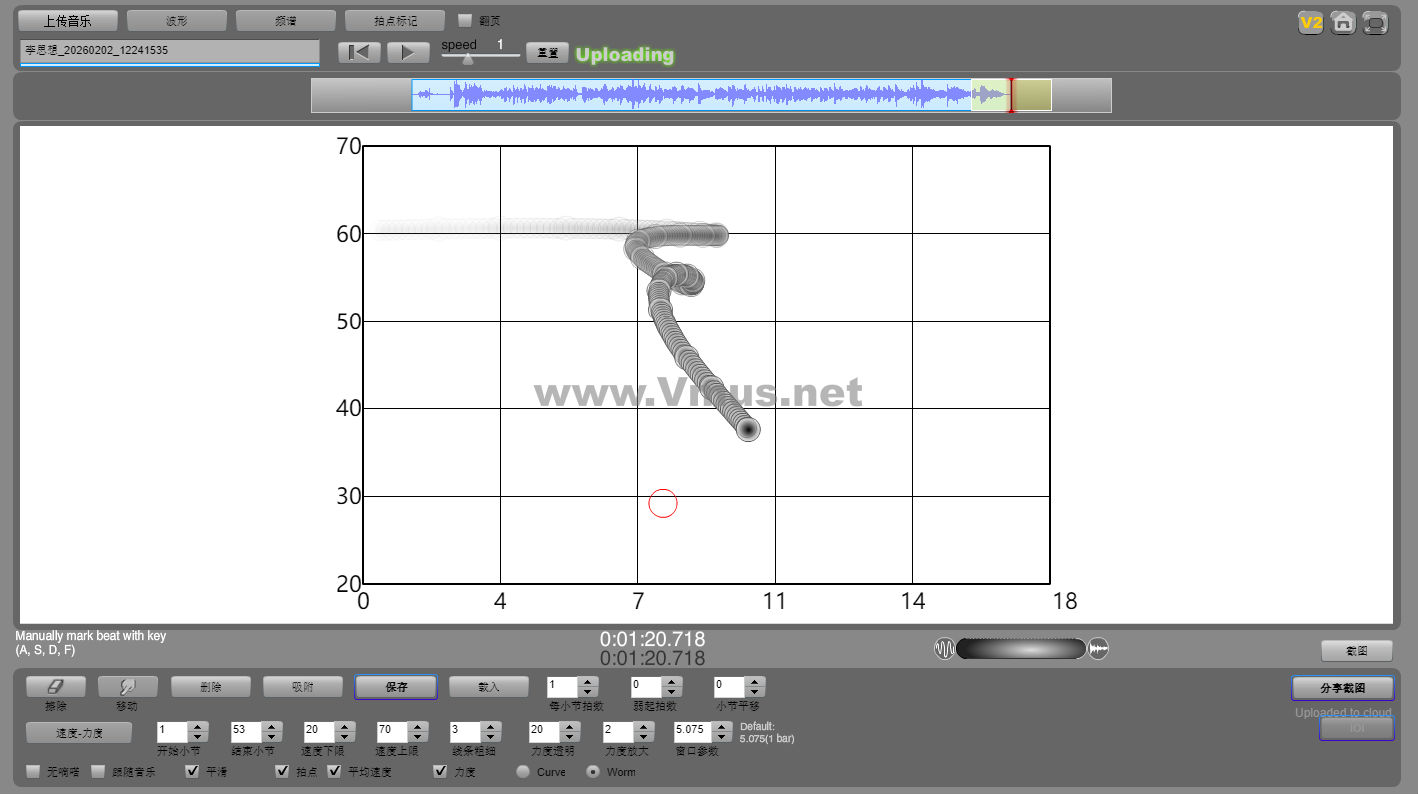Select the Curve radio button
Viewport: 1418px width, 794px height.
pos(523,772)
